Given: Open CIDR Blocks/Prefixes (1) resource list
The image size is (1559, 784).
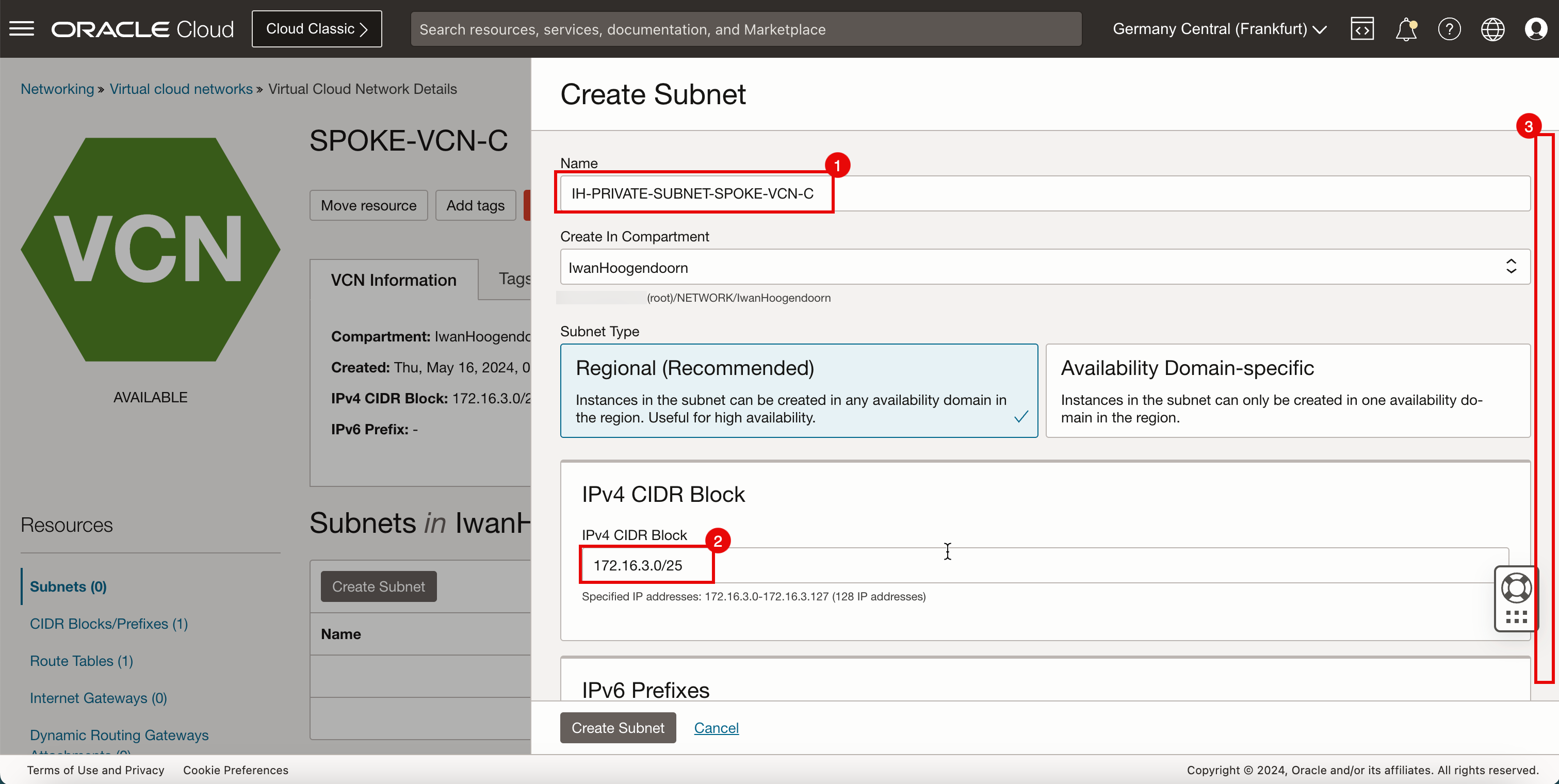Looking at the screenshot, I should 109,624.
